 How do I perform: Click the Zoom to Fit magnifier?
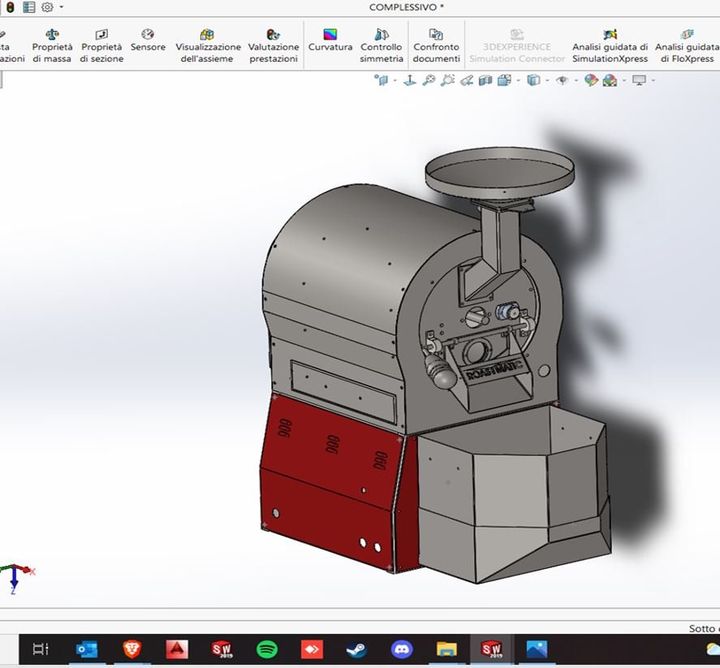point(429,80)
